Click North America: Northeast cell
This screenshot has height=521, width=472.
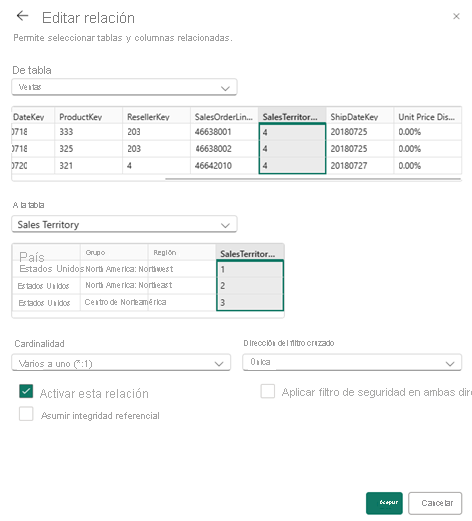(x=129, y=285)
